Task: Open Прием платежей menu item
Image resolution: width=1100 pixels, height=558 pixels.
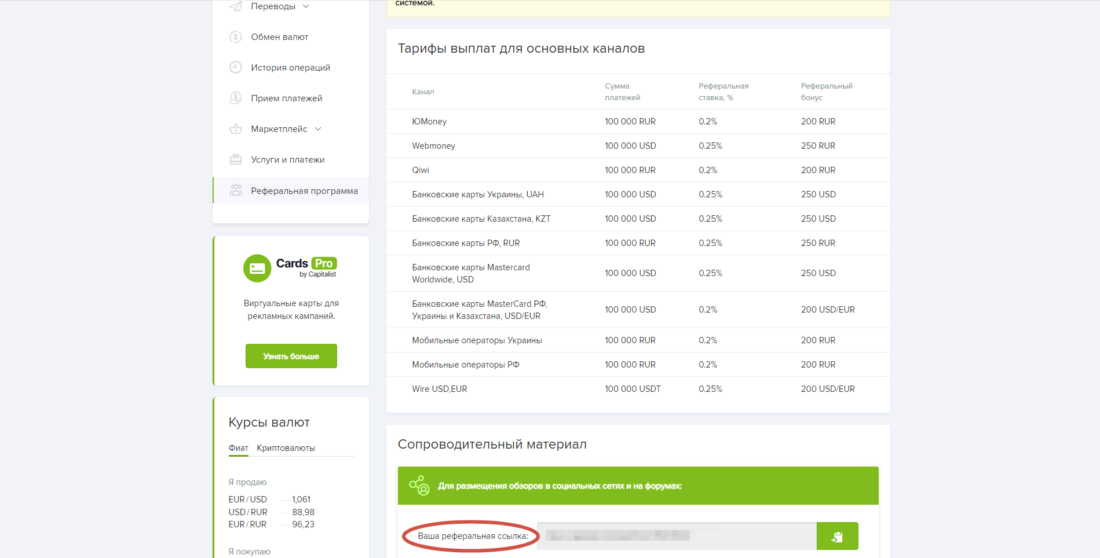Action: click(x=286, y=98)
